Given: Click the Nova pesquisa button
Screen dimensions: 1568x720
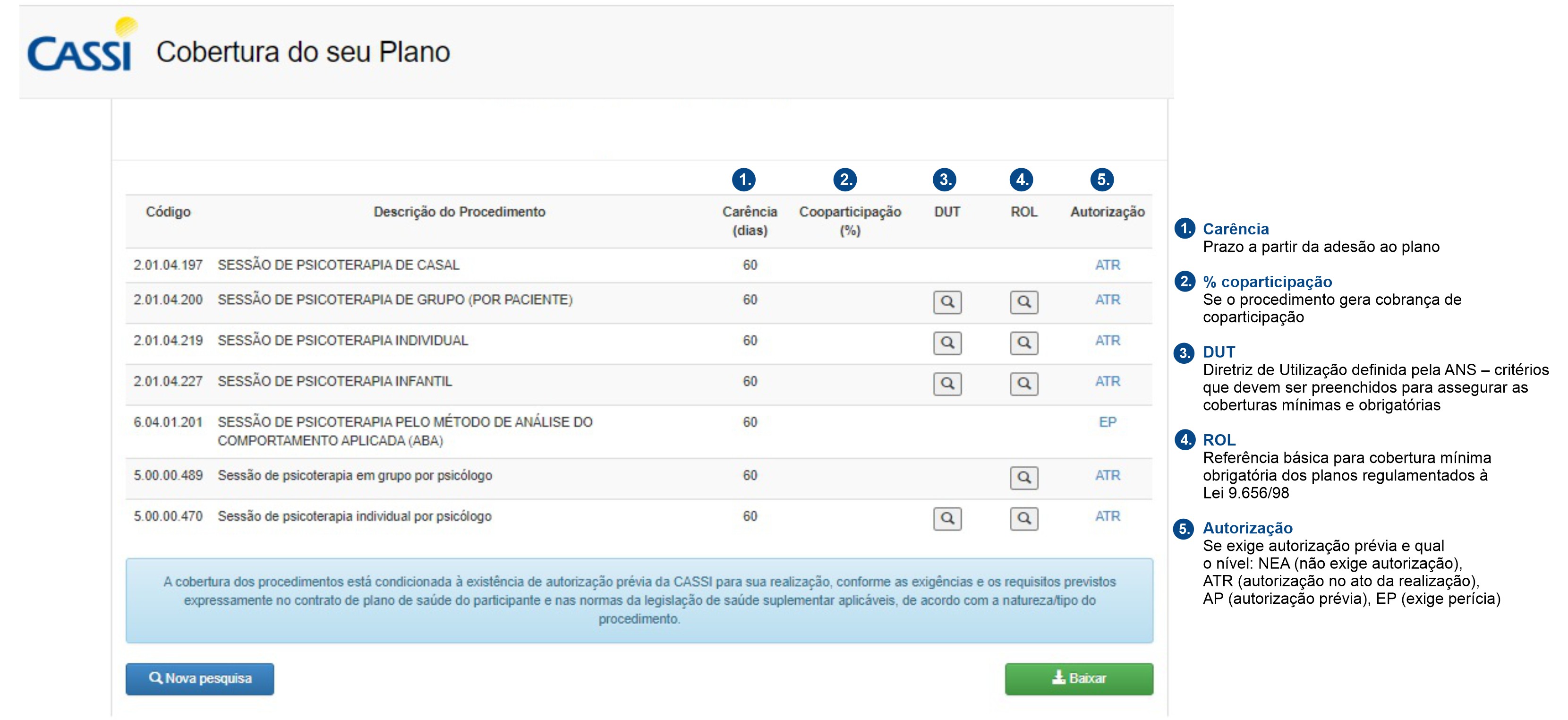Looking at the screenshot, I should tap(200, 678).
